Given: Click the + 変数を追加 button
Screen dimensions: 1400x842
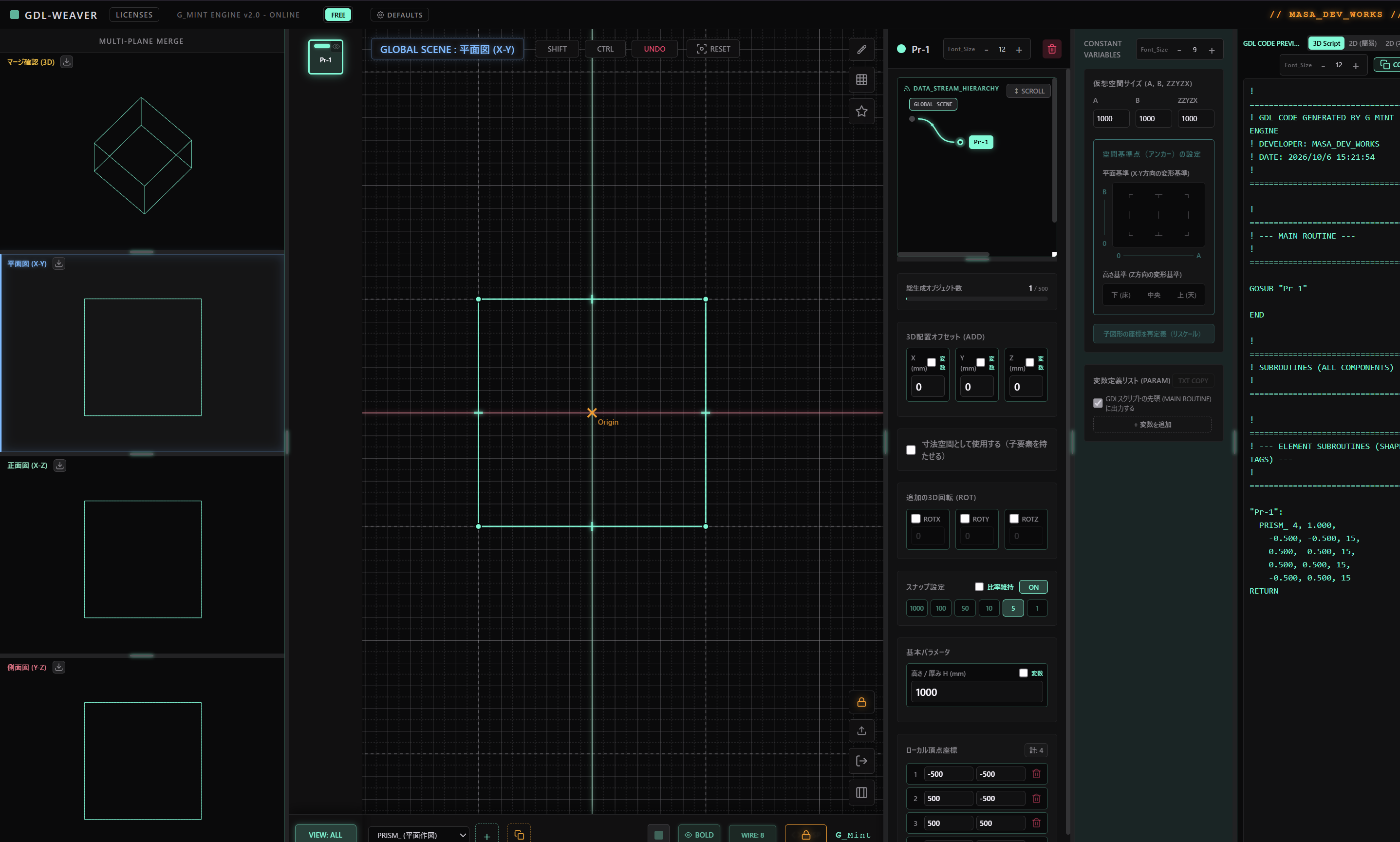Looking at the screenshot, I should point(1152,424).
